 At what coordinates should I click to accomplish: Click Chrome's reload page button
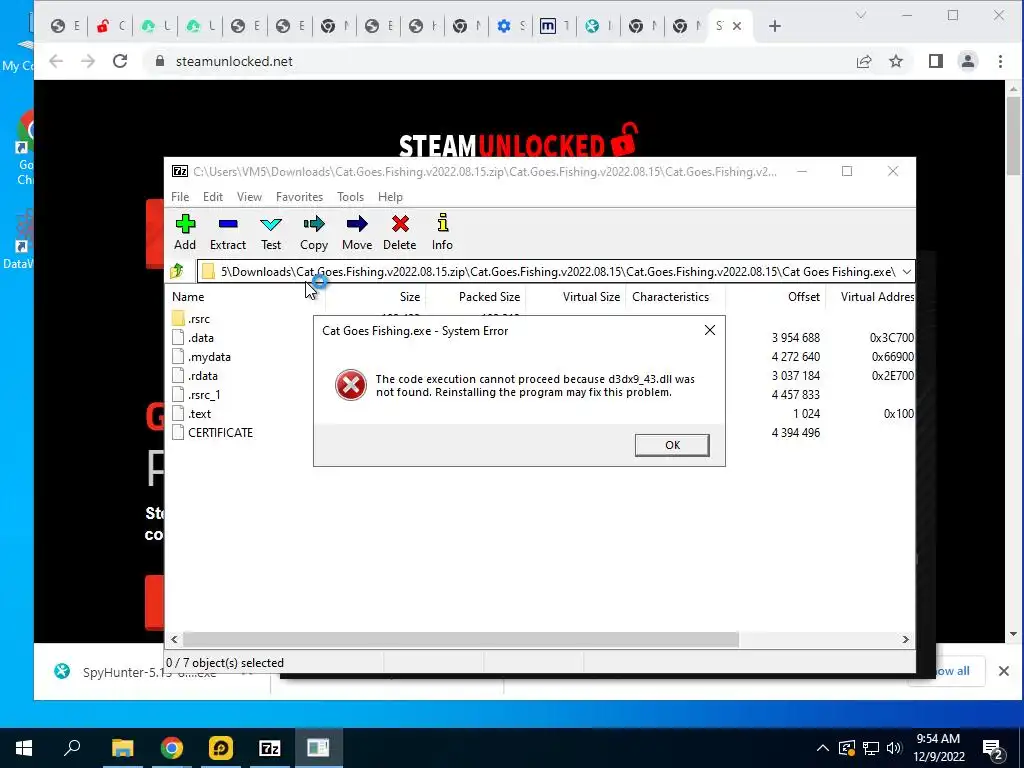point(120,61)
